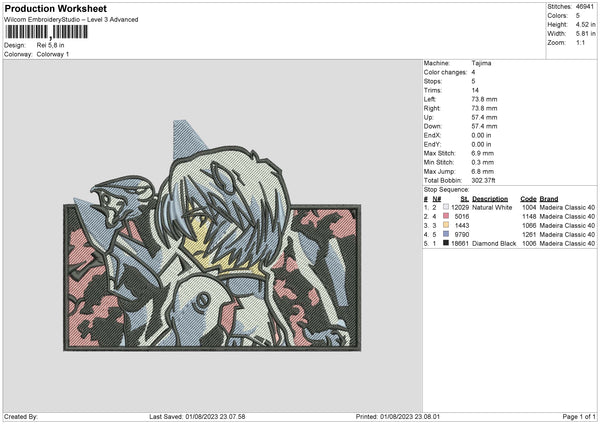Click the 'Production Worksheet' heading

[55, 8]
